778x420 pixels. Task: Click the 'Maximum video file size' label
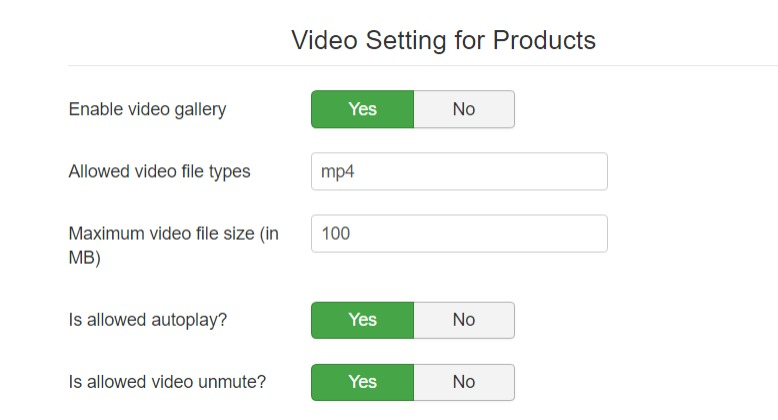[160, 234]
